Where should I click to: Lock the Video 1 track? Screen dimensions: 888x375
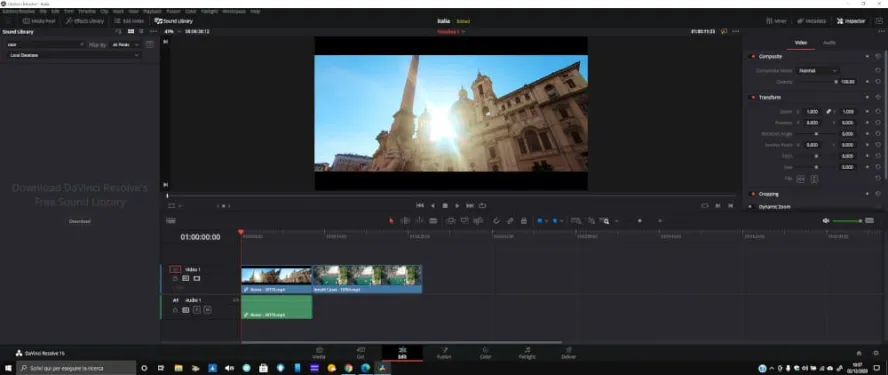pyautogui.click(x=175, y=279)
